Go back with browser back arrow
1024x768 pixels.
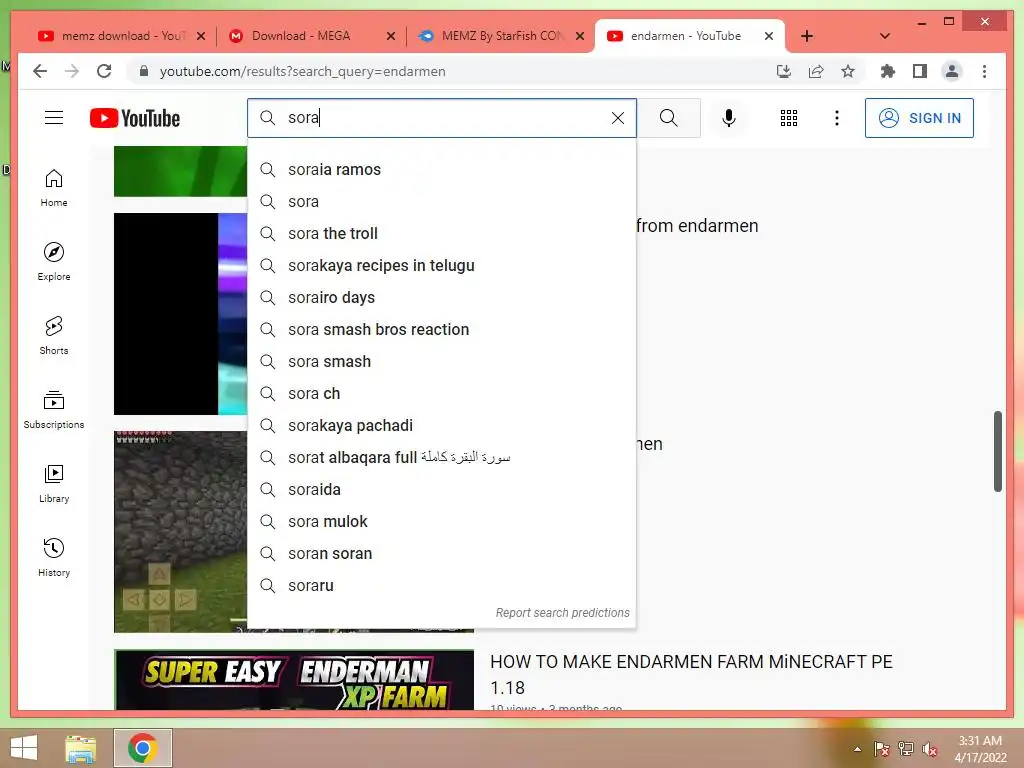pos(40,71)
